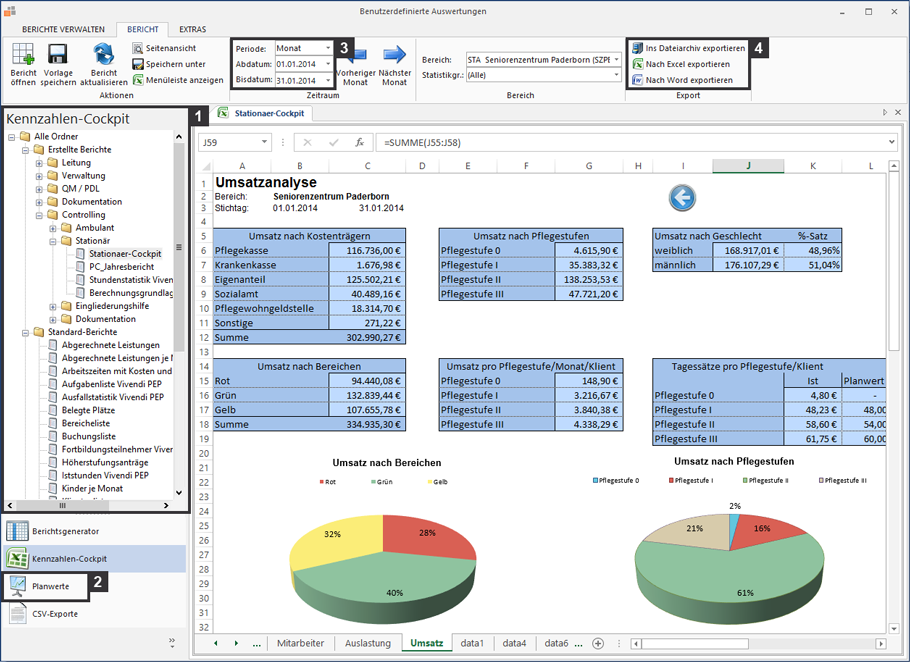Add a new sheet with plus icon
The height and width of the screenshot is (662, 910).
coord(598,643)
